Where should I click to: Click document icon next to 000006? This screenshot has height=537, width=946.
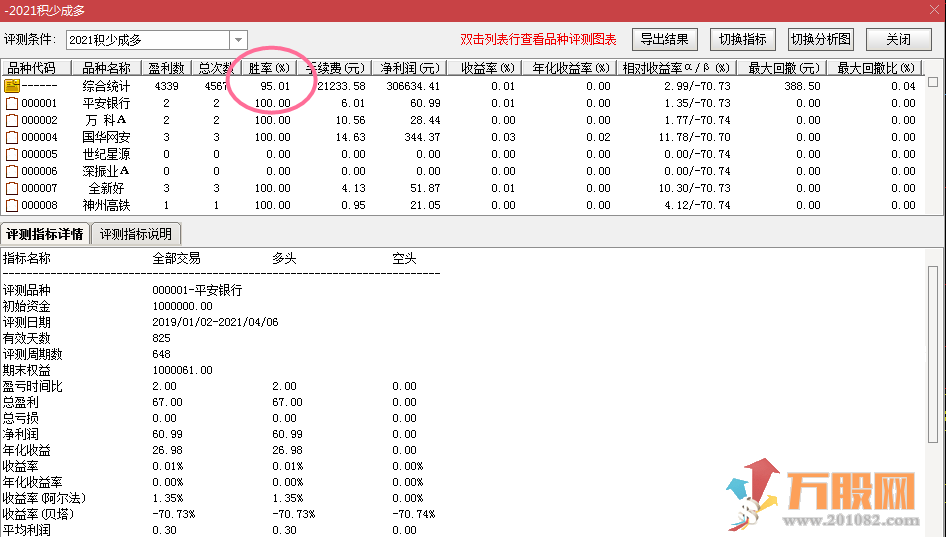[x=12, y=171]
